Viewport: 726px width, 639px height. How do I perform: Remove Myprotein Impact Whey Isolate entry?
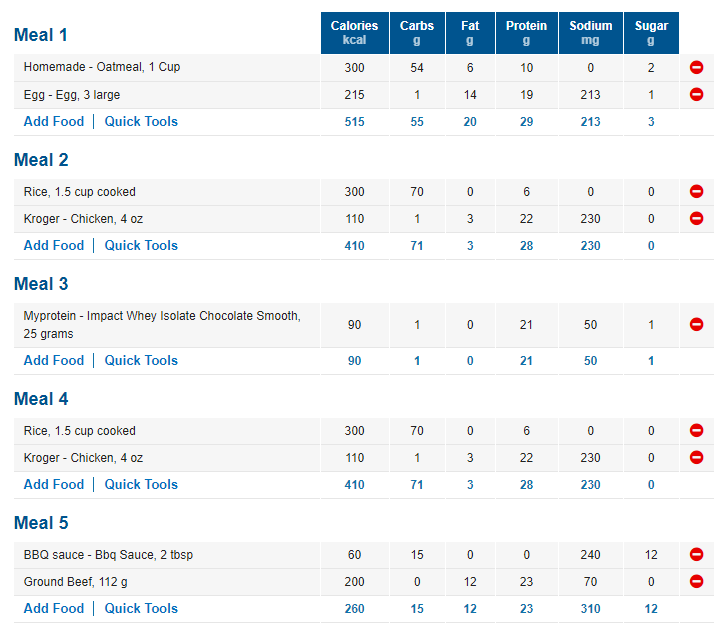[x=696, y=324]
